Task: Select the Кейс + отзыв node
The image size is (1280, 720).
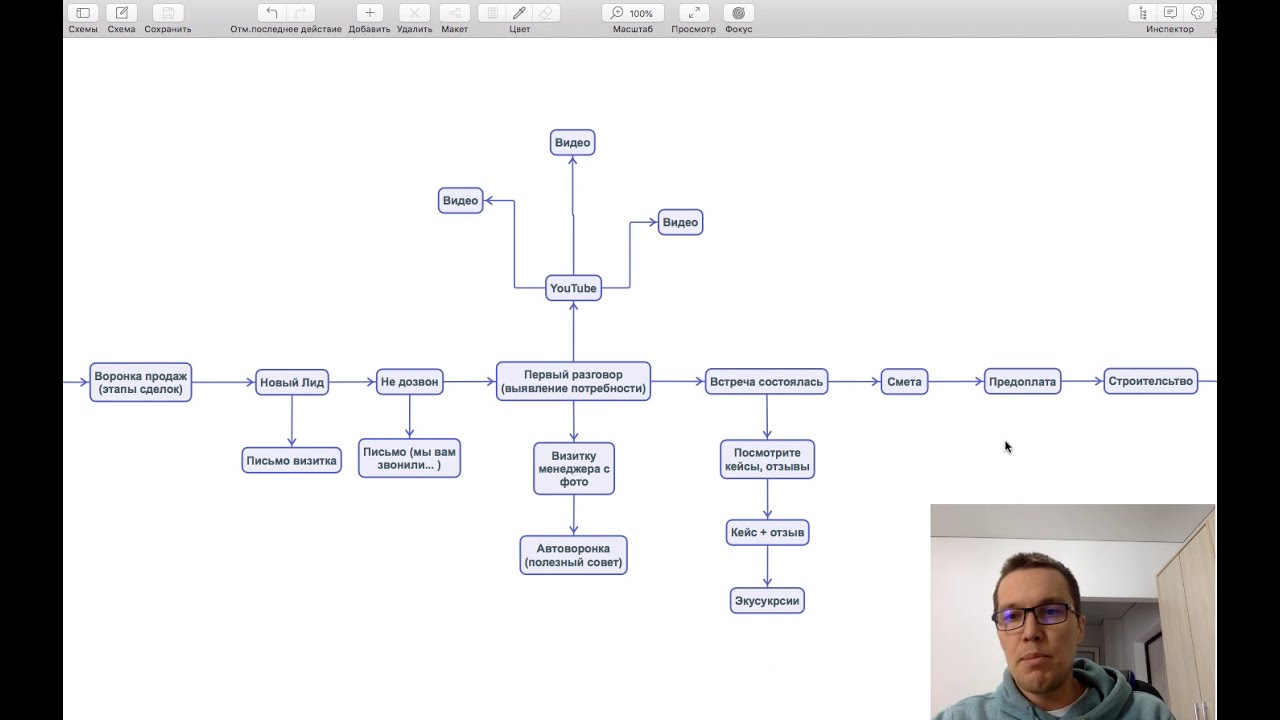Action: 767,532
